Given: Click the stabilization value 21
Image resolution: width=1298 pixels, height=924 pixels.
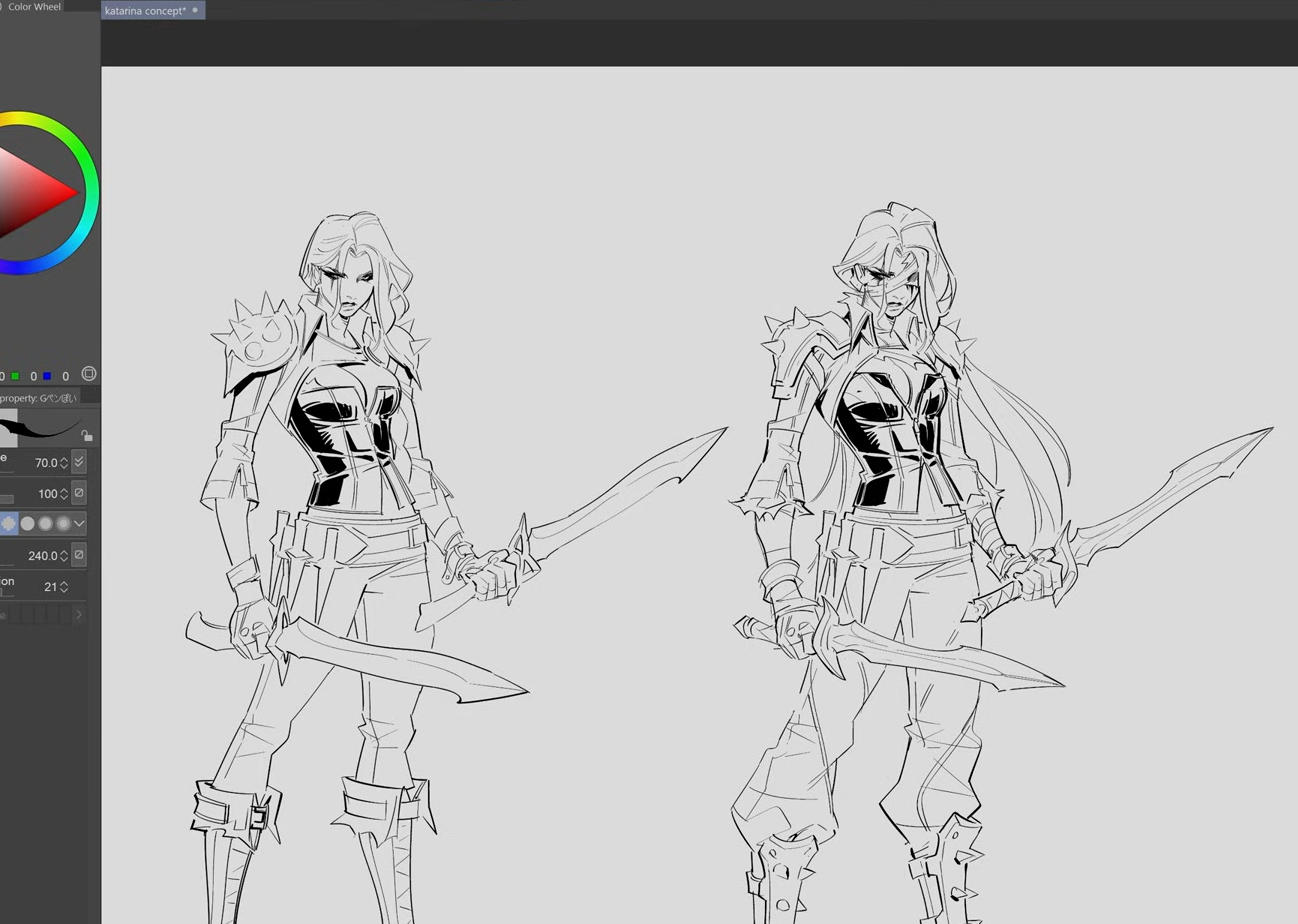Looking at the screenshot, I should (50, 587).
